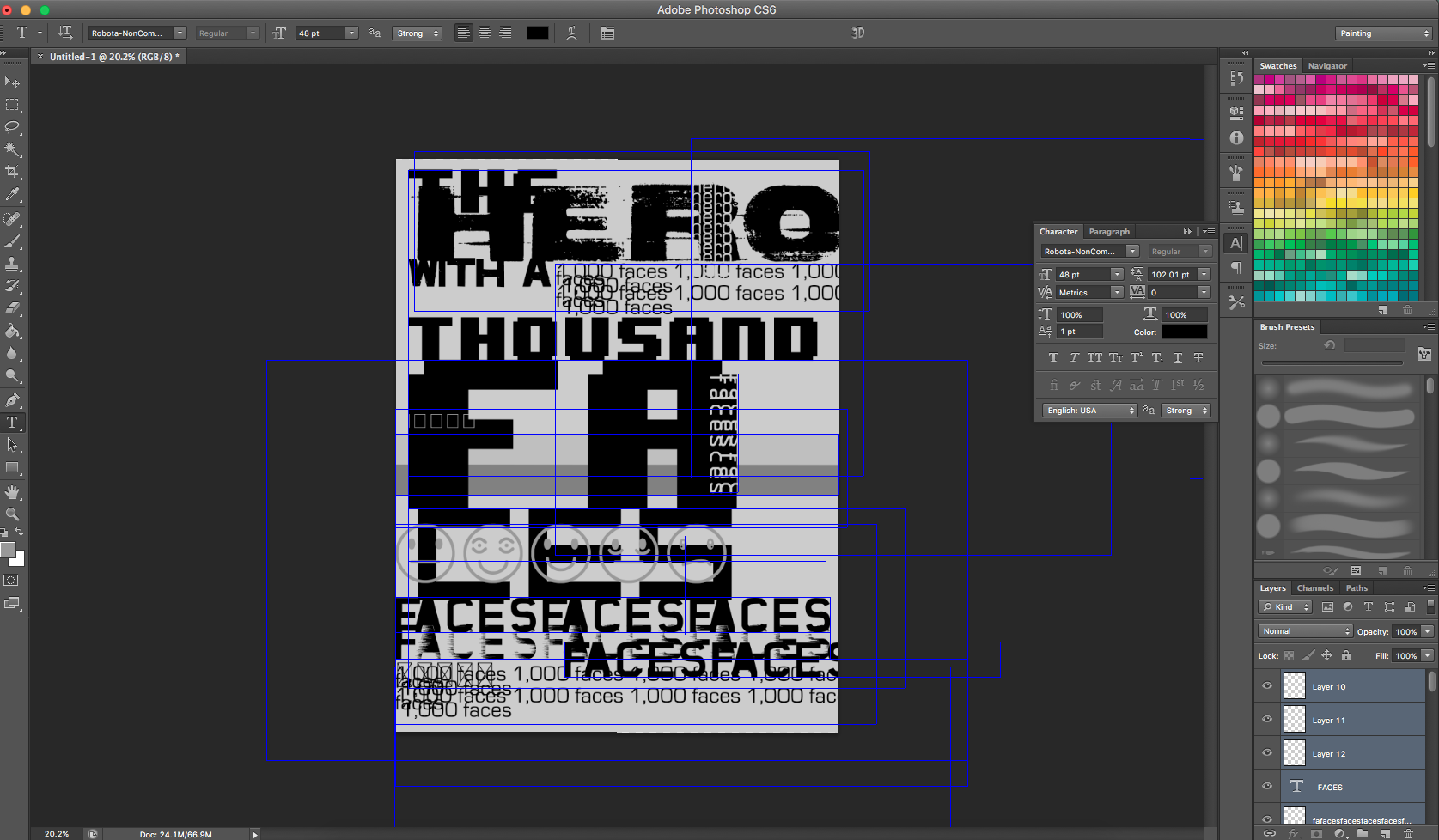Select the Clone Stamp tool
1439x840 pixels.
click(x=12, y=264)
